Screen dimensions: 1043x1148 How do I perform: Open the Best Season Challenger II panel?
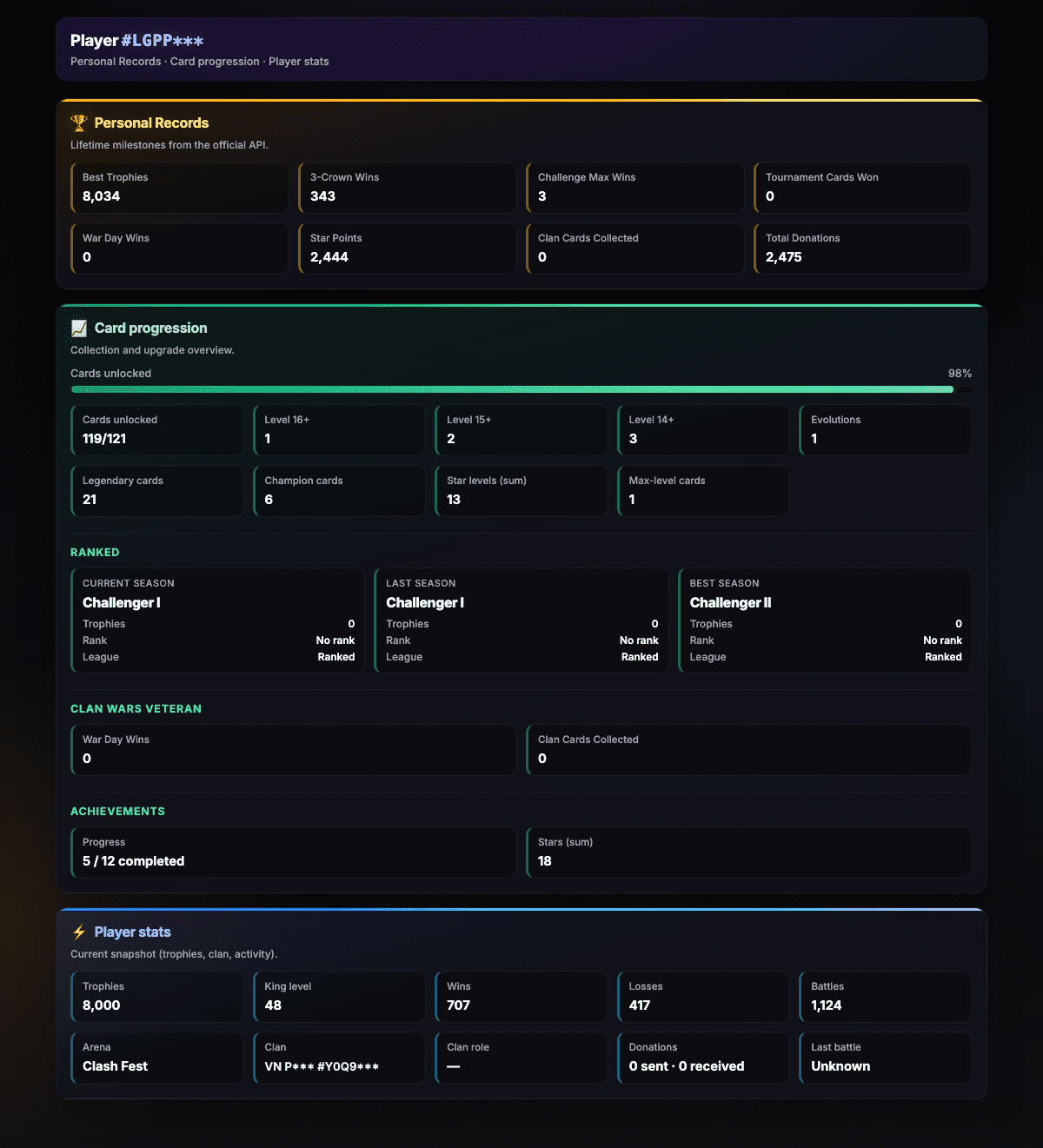(825, 620)
